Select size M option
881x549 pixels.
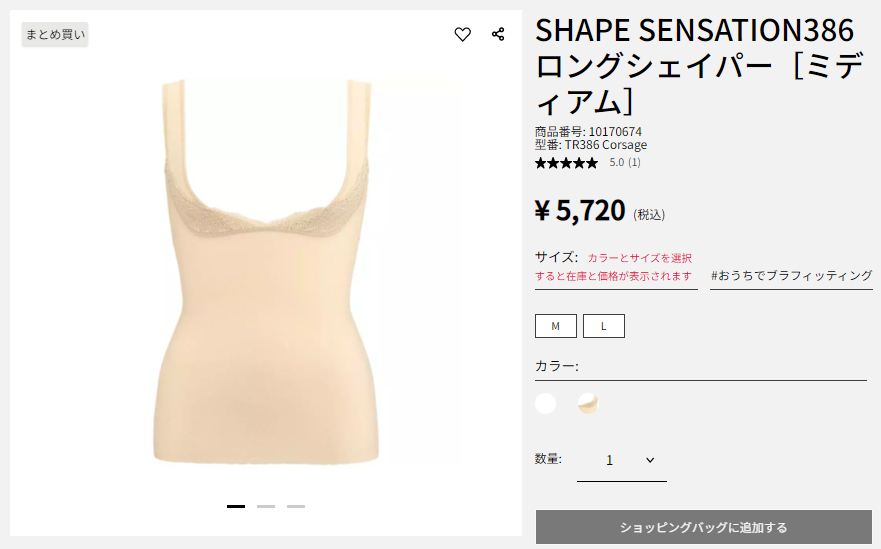[x=556, y=326]
